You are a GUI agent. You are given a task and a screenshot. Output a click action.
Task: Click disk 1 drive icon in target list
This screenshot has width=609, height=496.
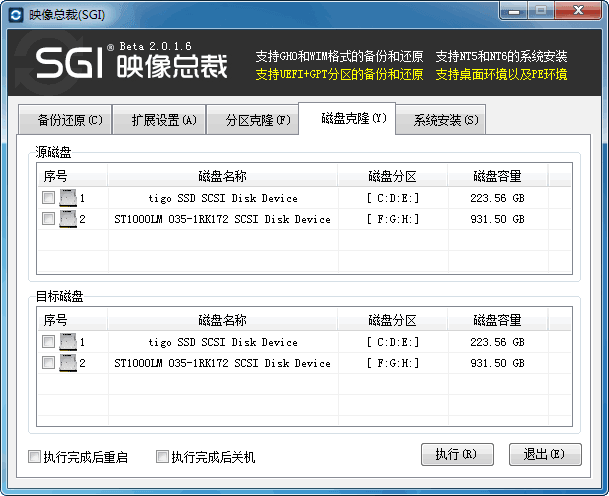click(x=68, y=342)
